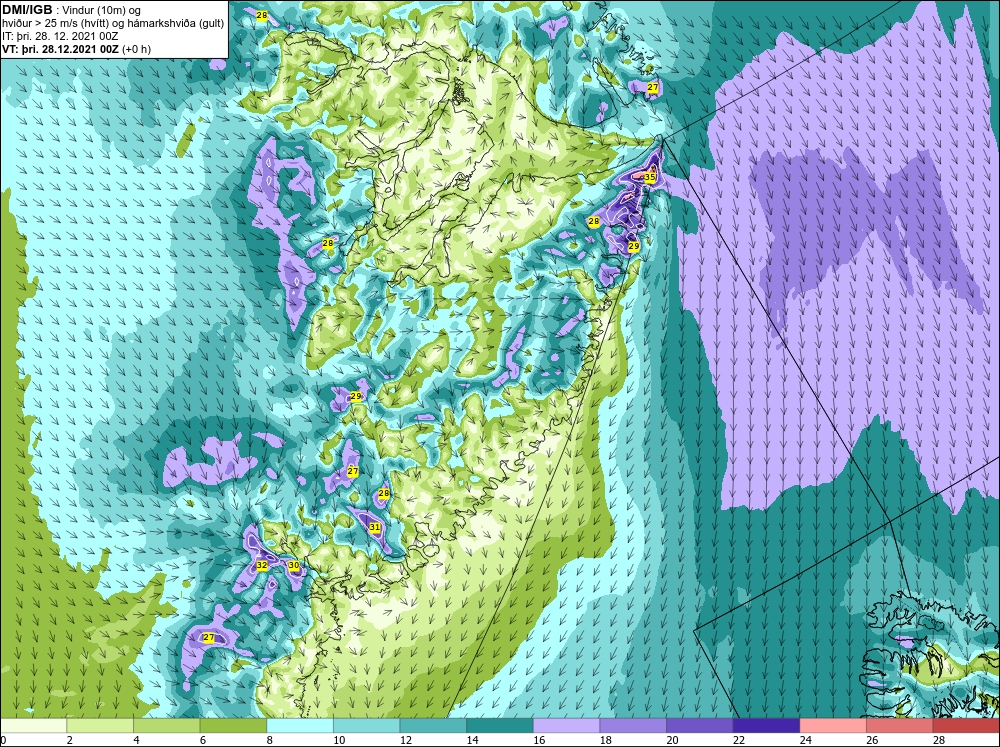Select the 12–14 m/s teal legend swatch
Screen dimensions: 1000x747
[433, 725]
